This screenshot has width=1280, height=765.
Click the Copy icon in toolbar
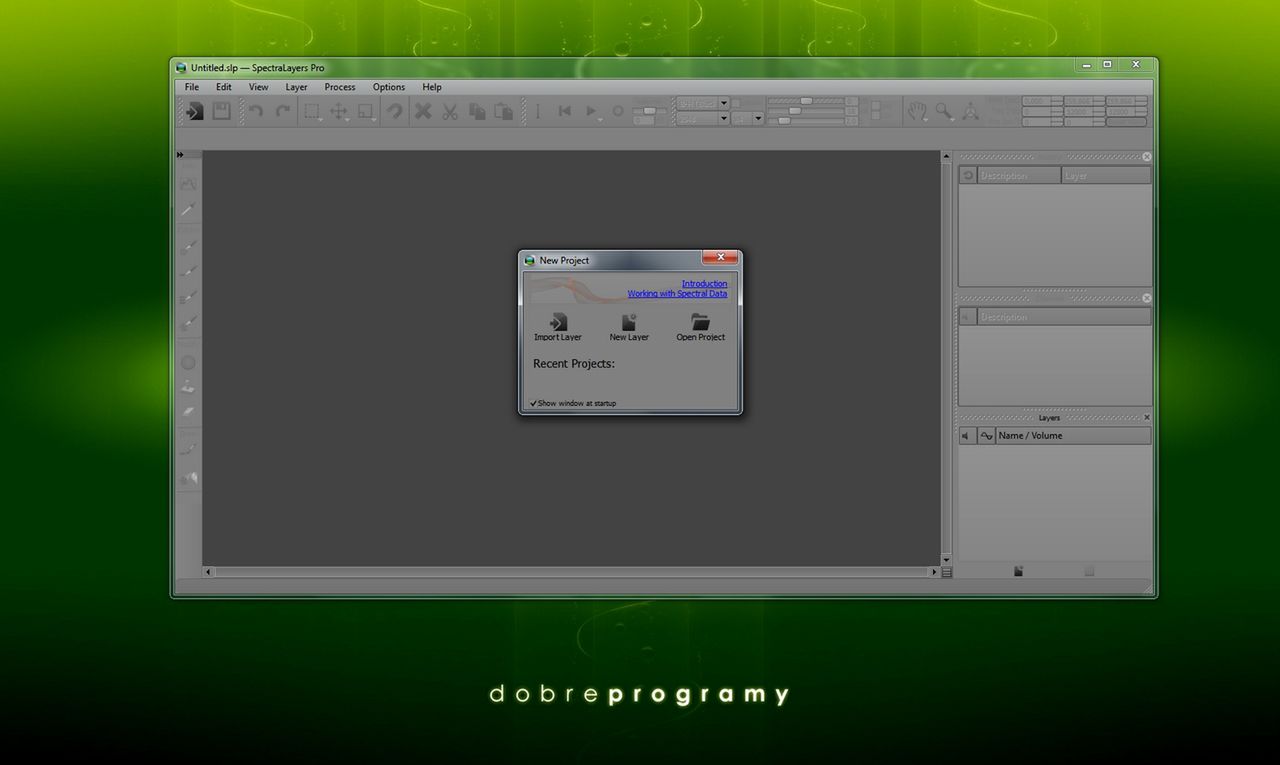[477, 111]
